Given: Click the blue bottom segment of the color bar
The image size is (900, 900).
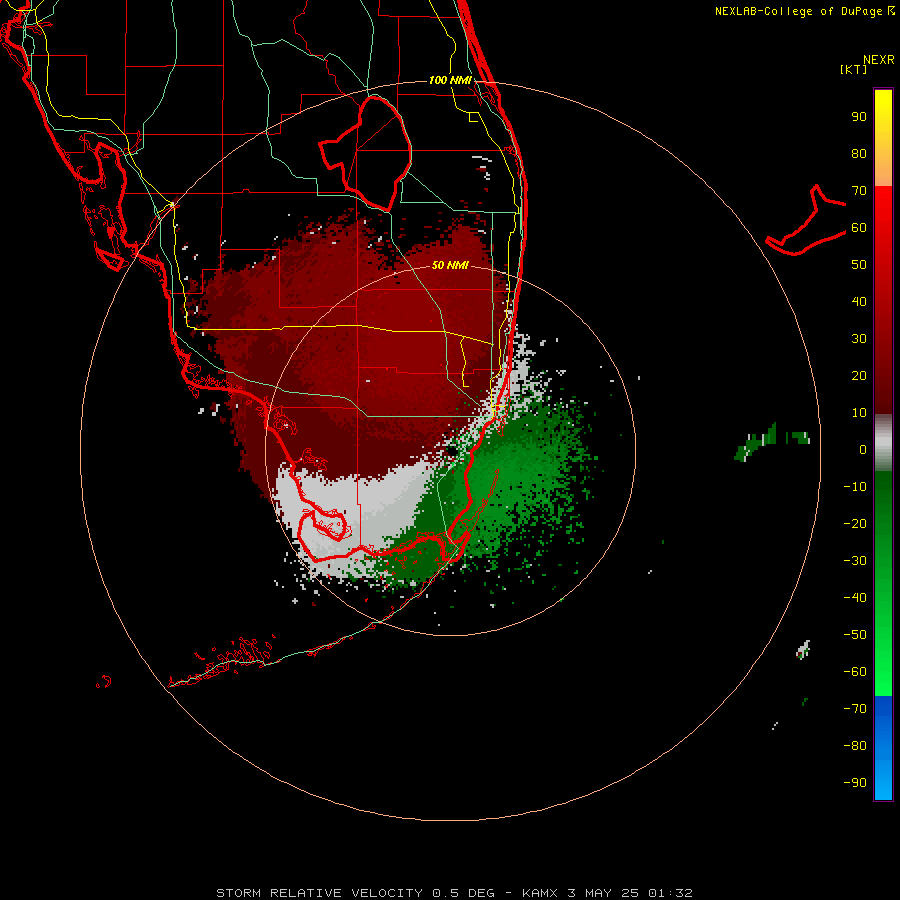Looking at the screenshot, I should (x=883, y=748).
